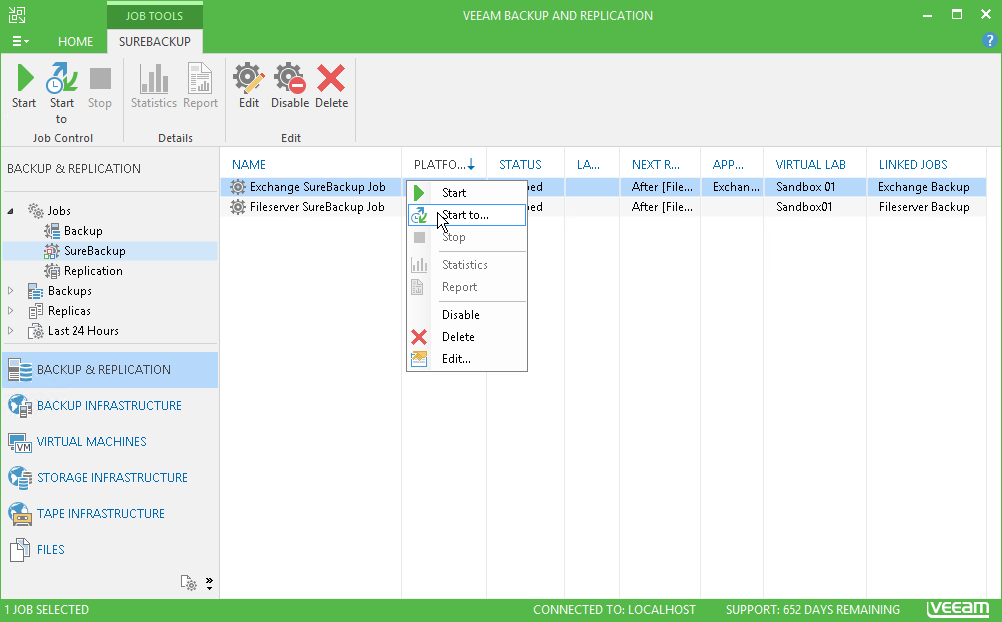Select the Exchange SureBackup Job row
This screenshot has width=1002, height=622.
(603, 187)
